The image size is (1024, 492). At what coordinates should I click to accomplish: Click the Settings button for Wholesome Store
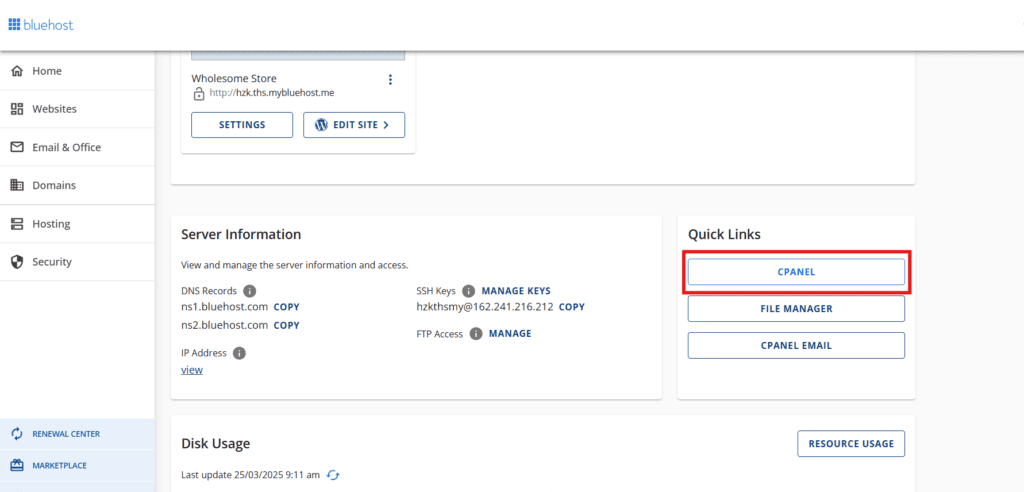242,125
